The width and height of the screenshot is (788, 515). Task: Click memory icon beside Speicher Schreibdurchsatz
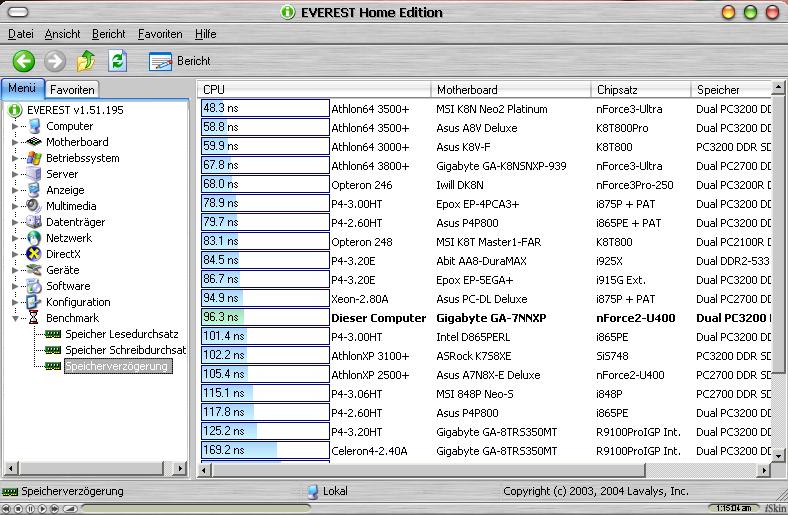pos(53,350)
